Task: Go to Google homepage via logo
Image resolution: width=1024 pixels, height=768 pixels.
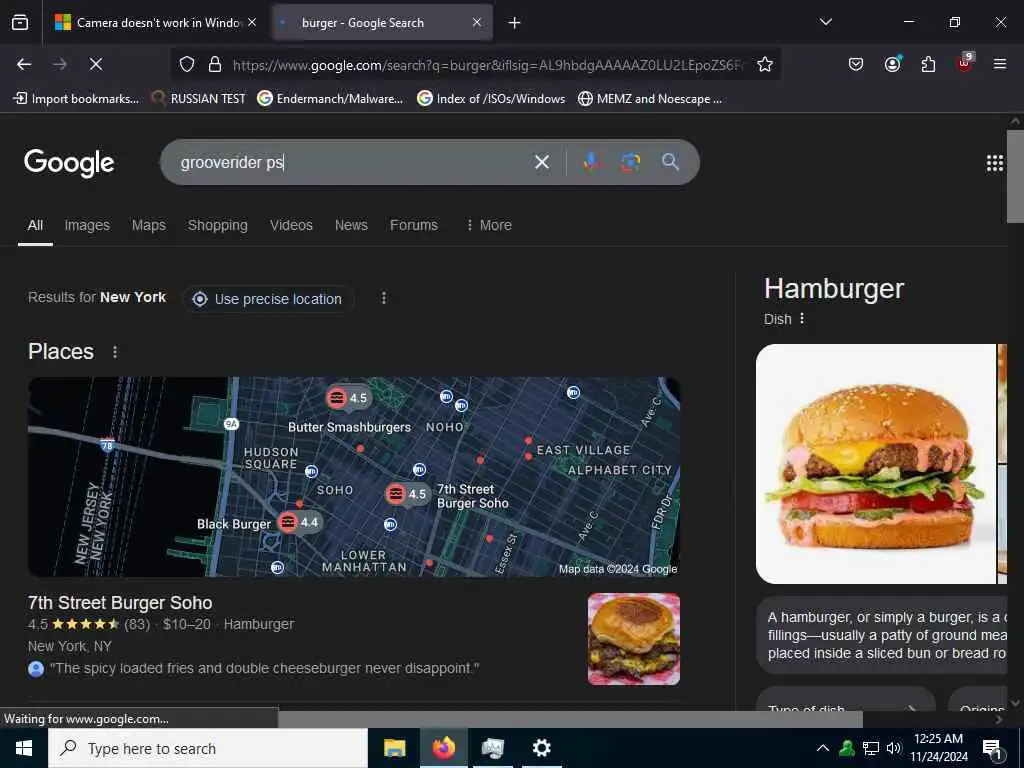Action: 69,163
